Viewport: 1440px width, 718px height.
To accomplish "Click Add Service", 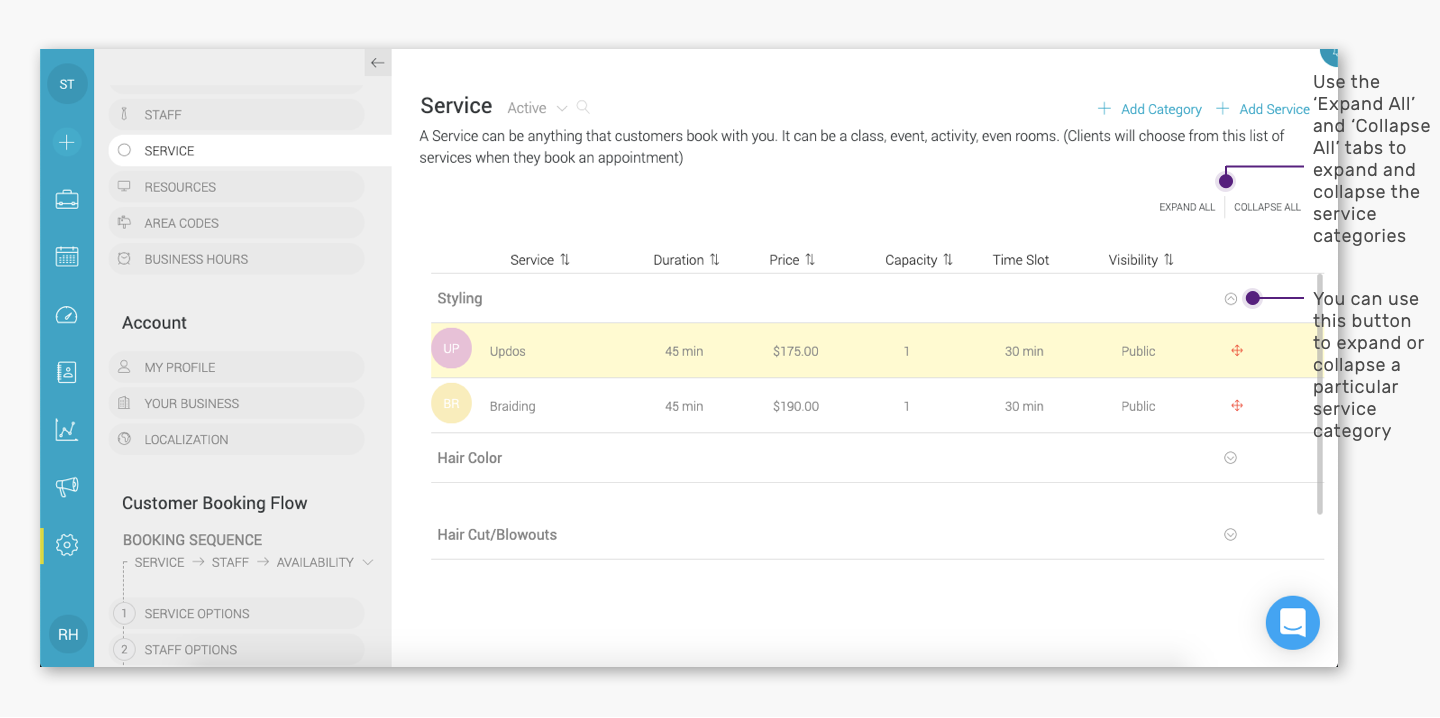I will [1263, 109].
